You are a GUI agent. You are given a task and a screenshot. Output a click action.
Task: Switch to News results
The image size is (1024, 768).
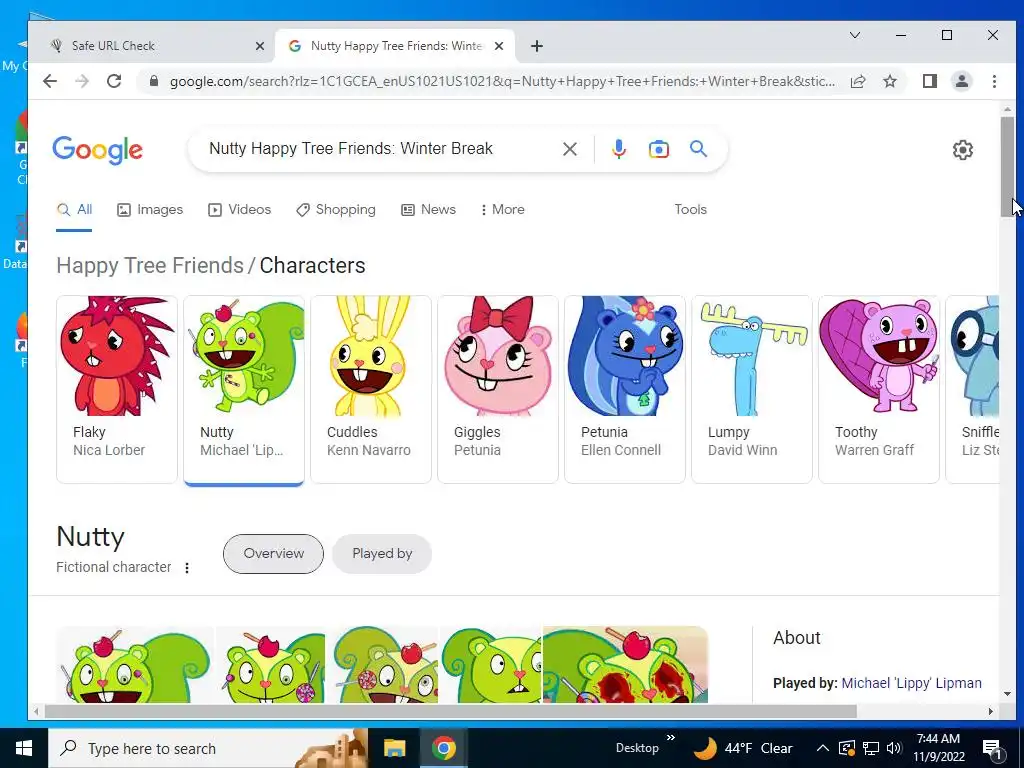click(428, 210)
